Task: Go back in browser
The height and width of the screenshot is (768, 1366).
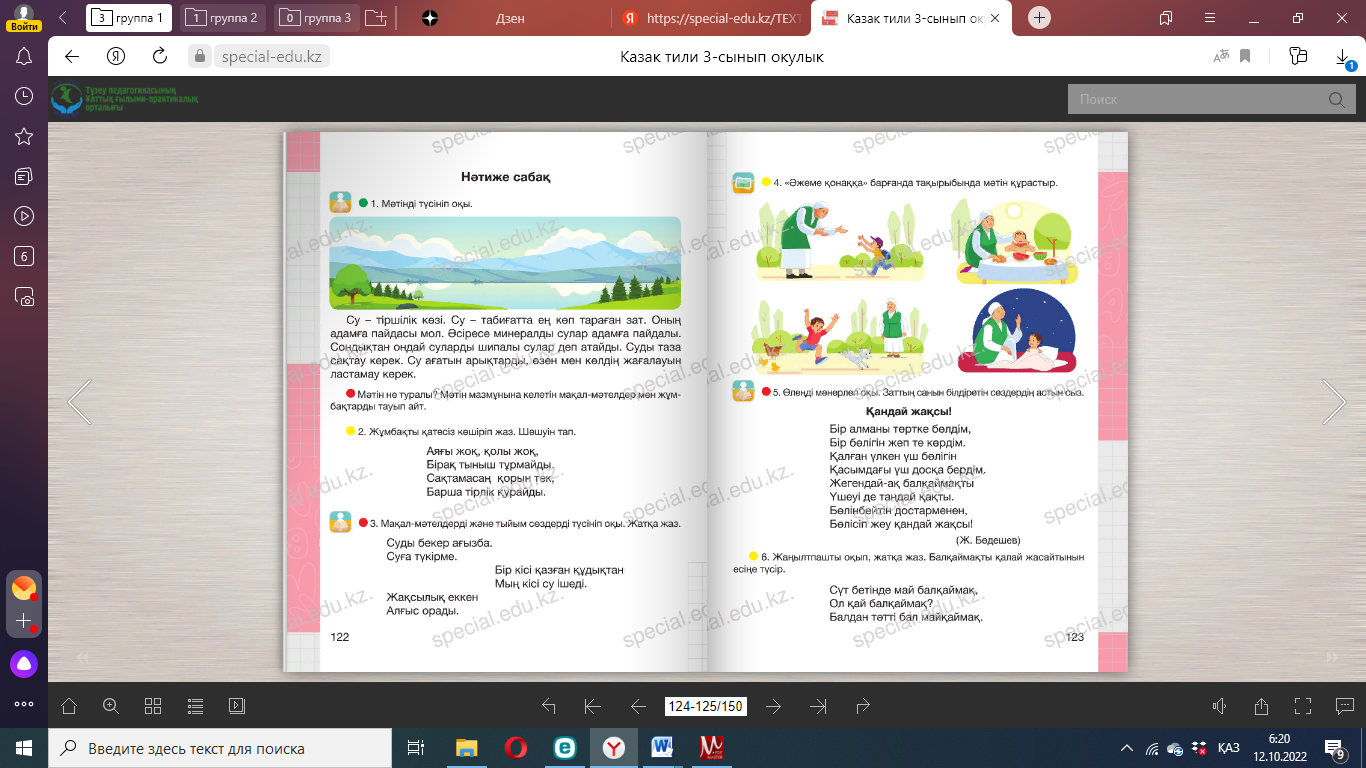Action: (x=72, y=56)
